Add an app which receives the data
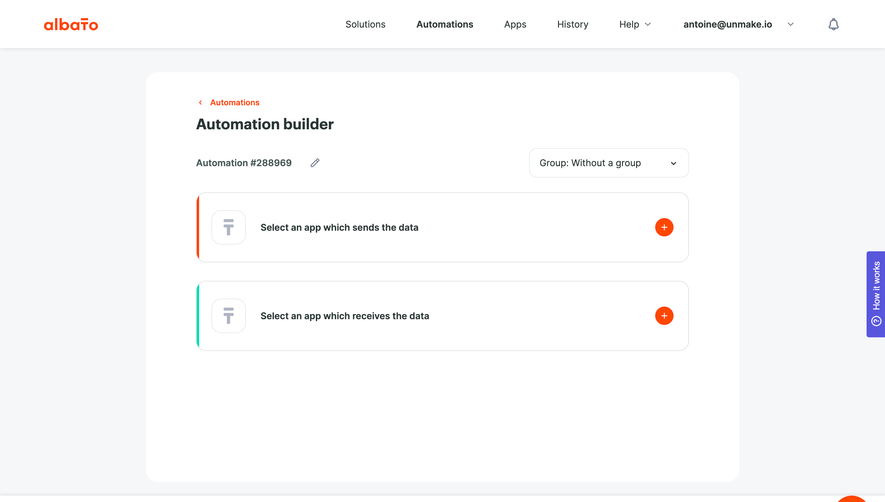 [664, 316]
